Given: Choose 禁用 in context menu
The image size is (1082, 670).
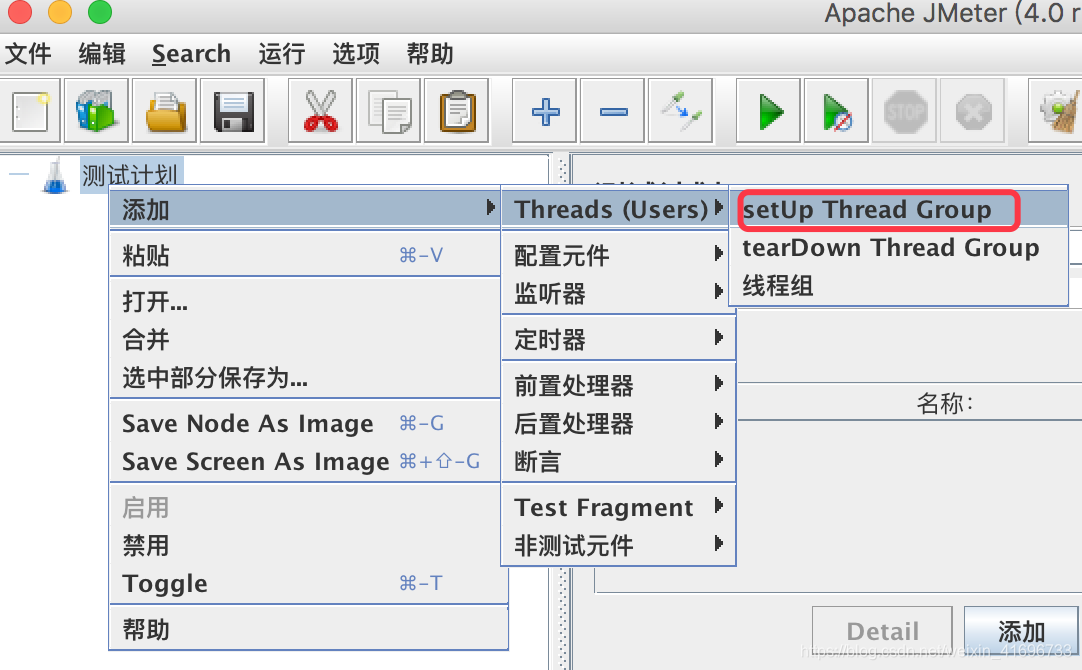Looking at the screenshot, I should click(304, 545).
